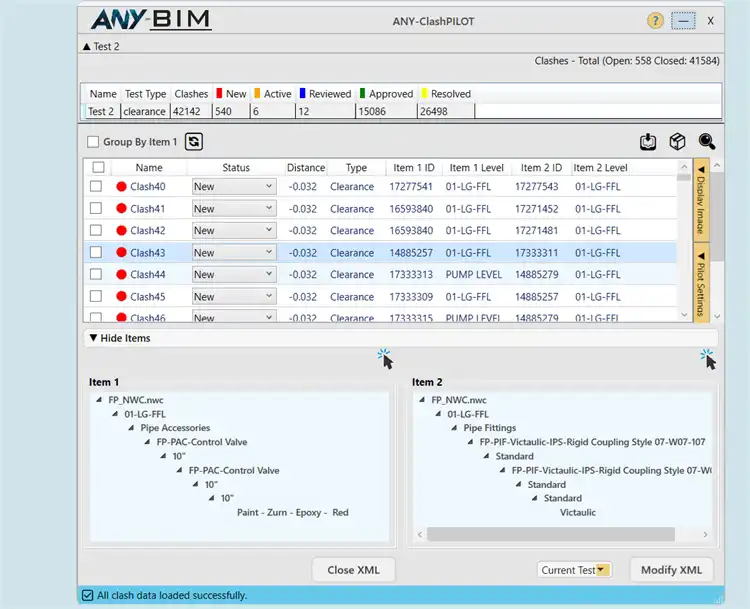The image size is (750, 609).
Task: Click the ANY-BIM logo
Action: tap(151, 20)
